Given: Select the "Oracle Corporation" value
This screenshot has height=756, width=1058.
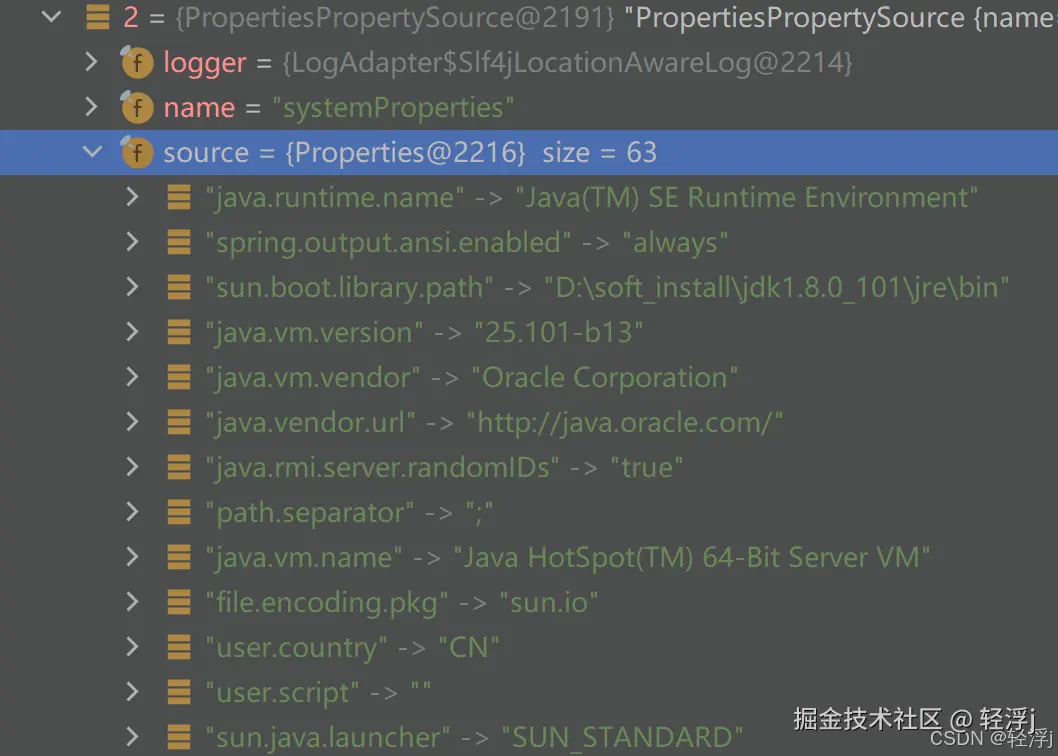Looking at the screenshot, I should pyautogui.click(x=605, y=377).
